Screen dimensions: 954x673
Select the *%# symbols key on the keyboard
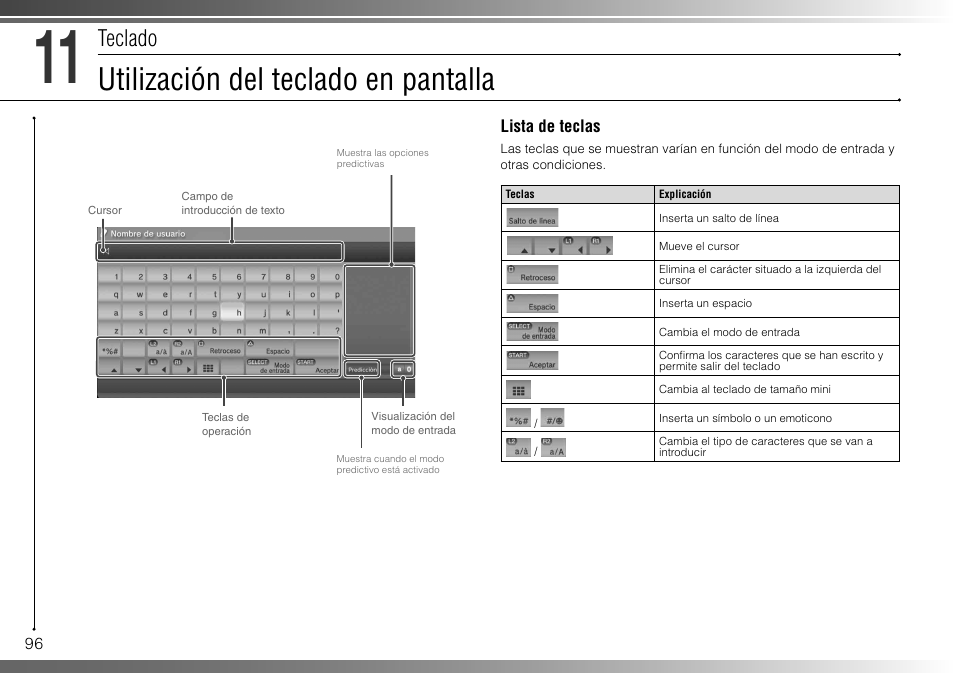110,350
